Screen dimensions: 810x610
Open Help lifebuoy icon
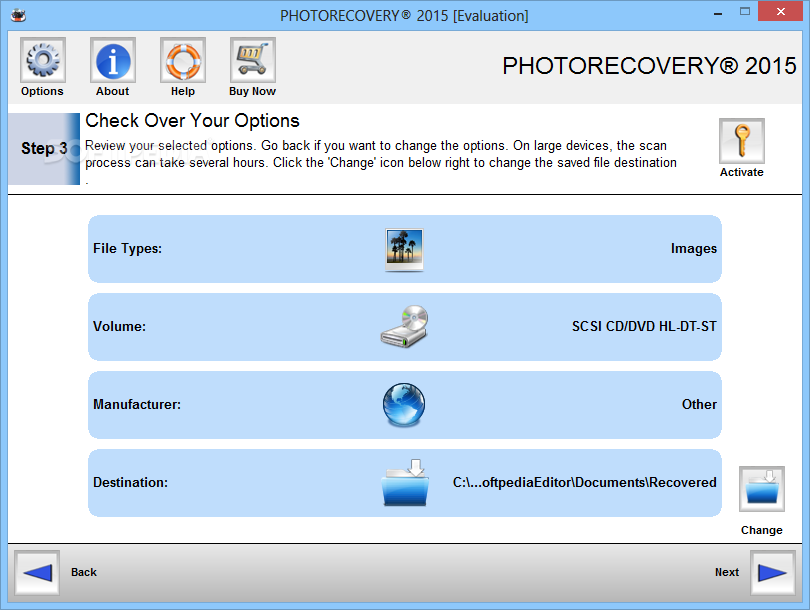(x=183, y=60)
